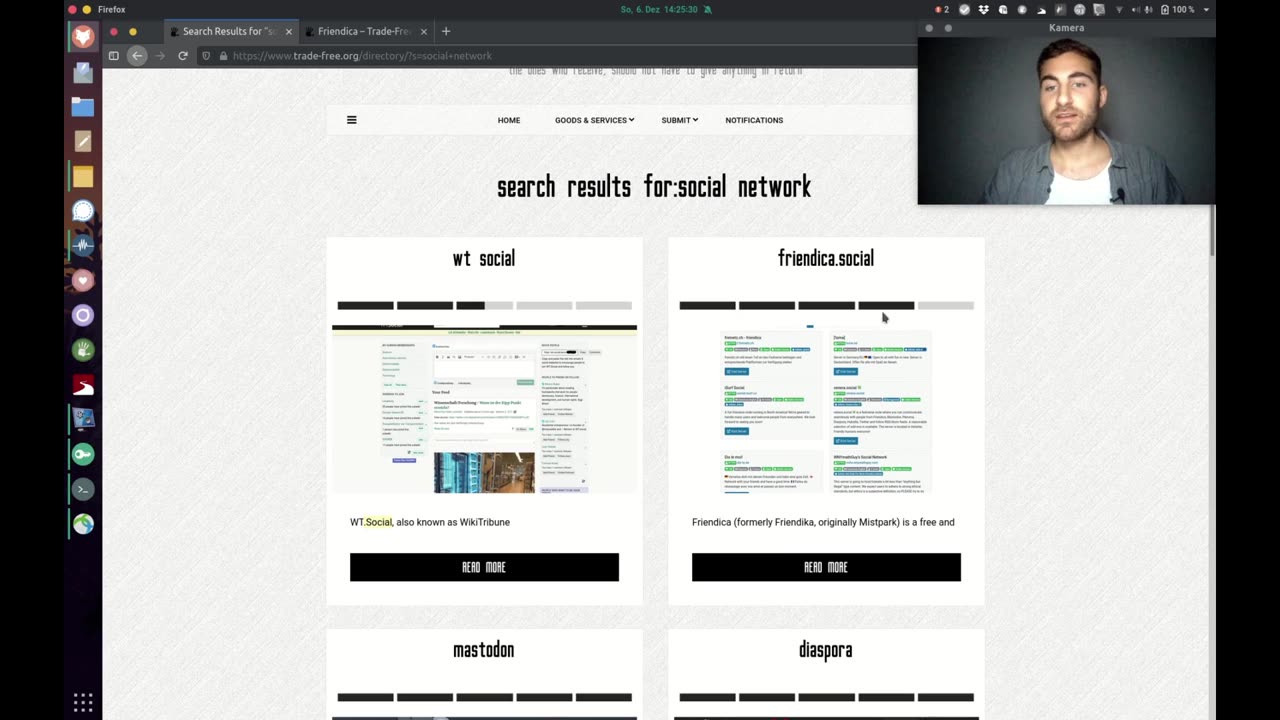Open the friendica.social title link
Image resolution: width=1280 pixels, height=720 pixels.
[826, 258]
